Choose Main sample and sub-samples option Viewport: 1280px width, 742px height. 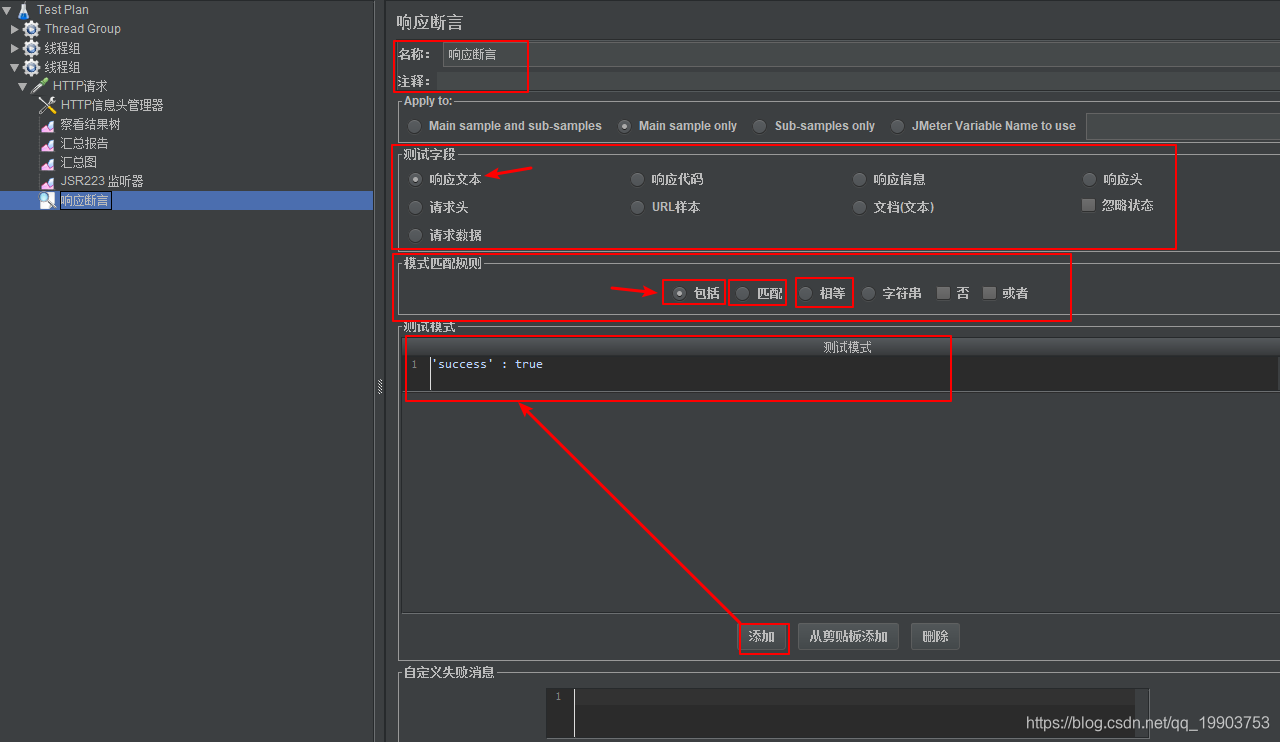[414, 126]
